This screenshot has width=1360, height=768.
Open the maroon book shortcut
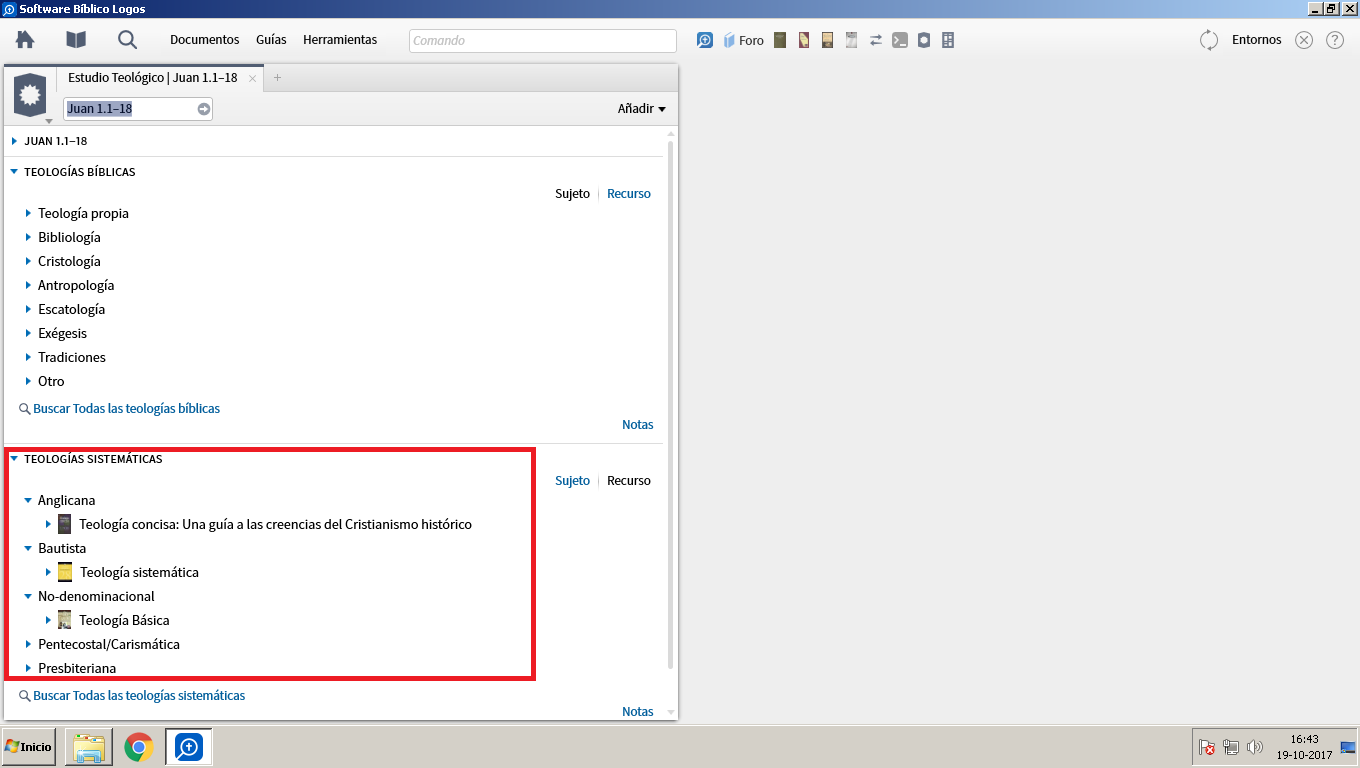click(x=804, y=40)
